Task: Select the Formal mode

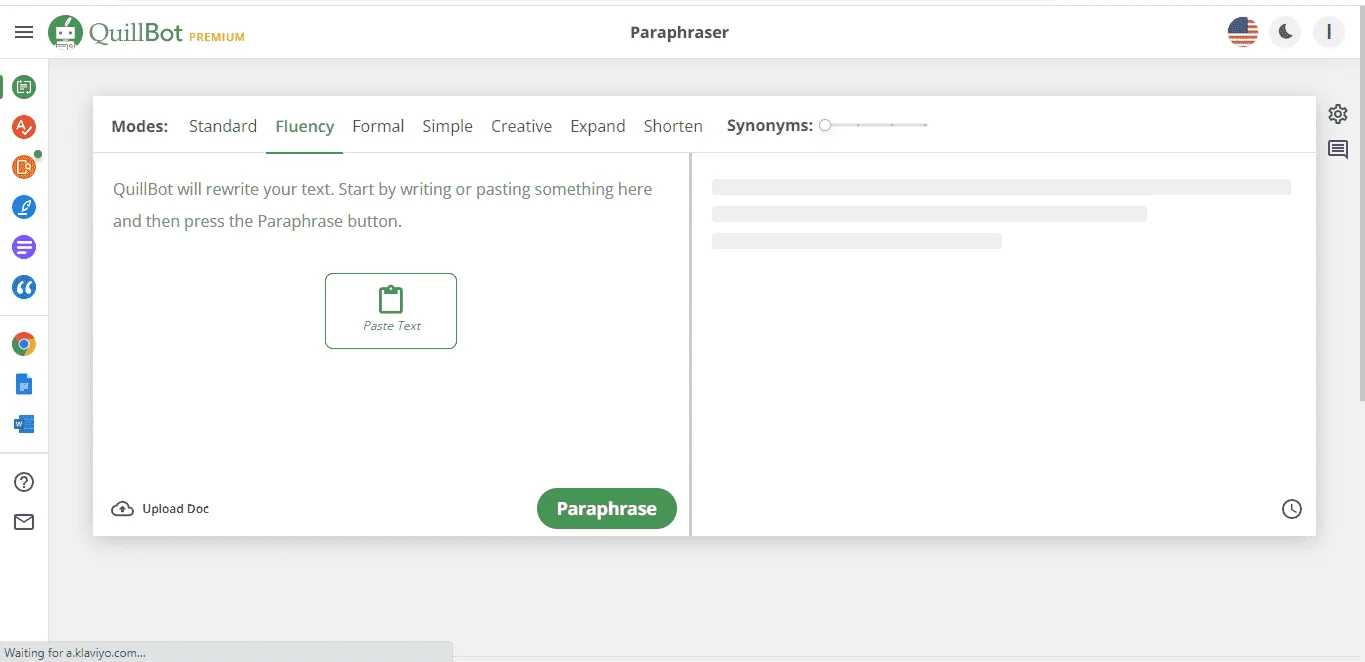Action: pos(378,126)
